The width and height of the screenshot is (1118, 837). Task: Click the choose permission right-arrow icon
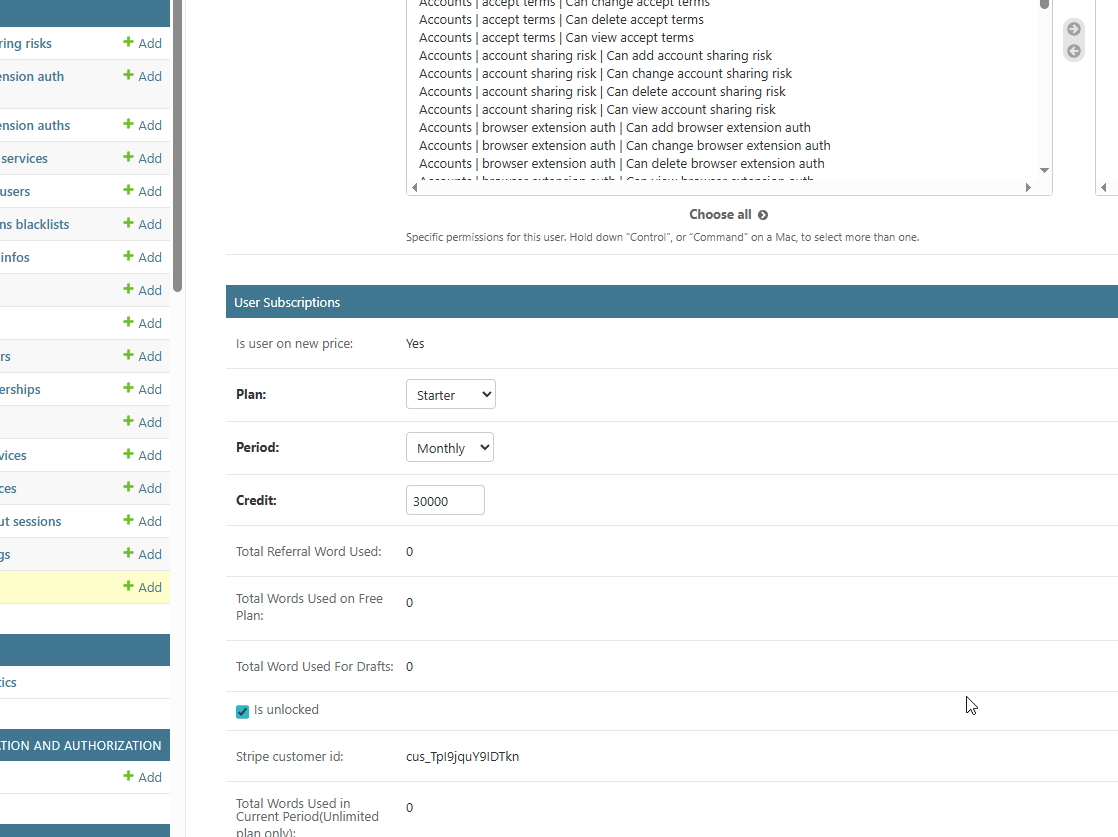pos(1074,29)
